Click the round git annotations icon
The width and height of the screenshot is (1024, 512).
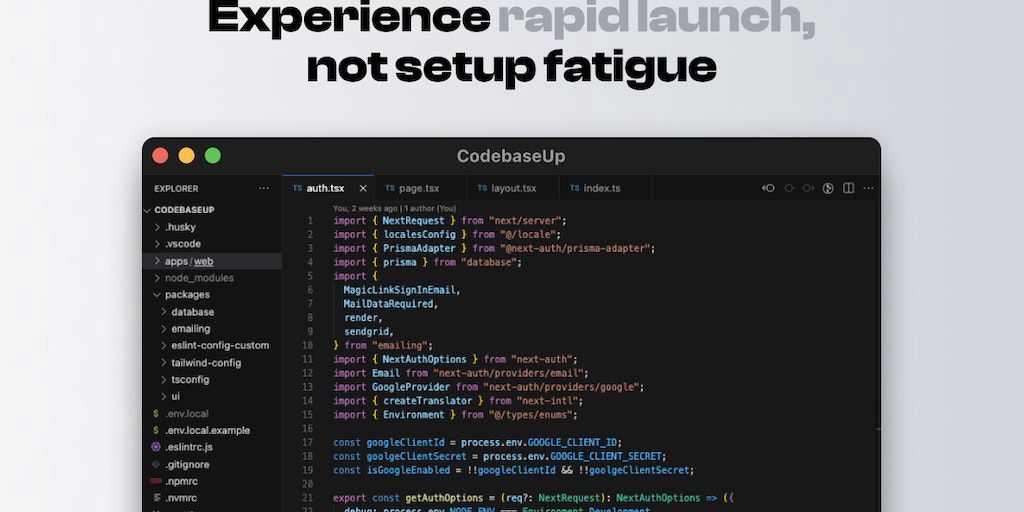(x=828, y=188)
